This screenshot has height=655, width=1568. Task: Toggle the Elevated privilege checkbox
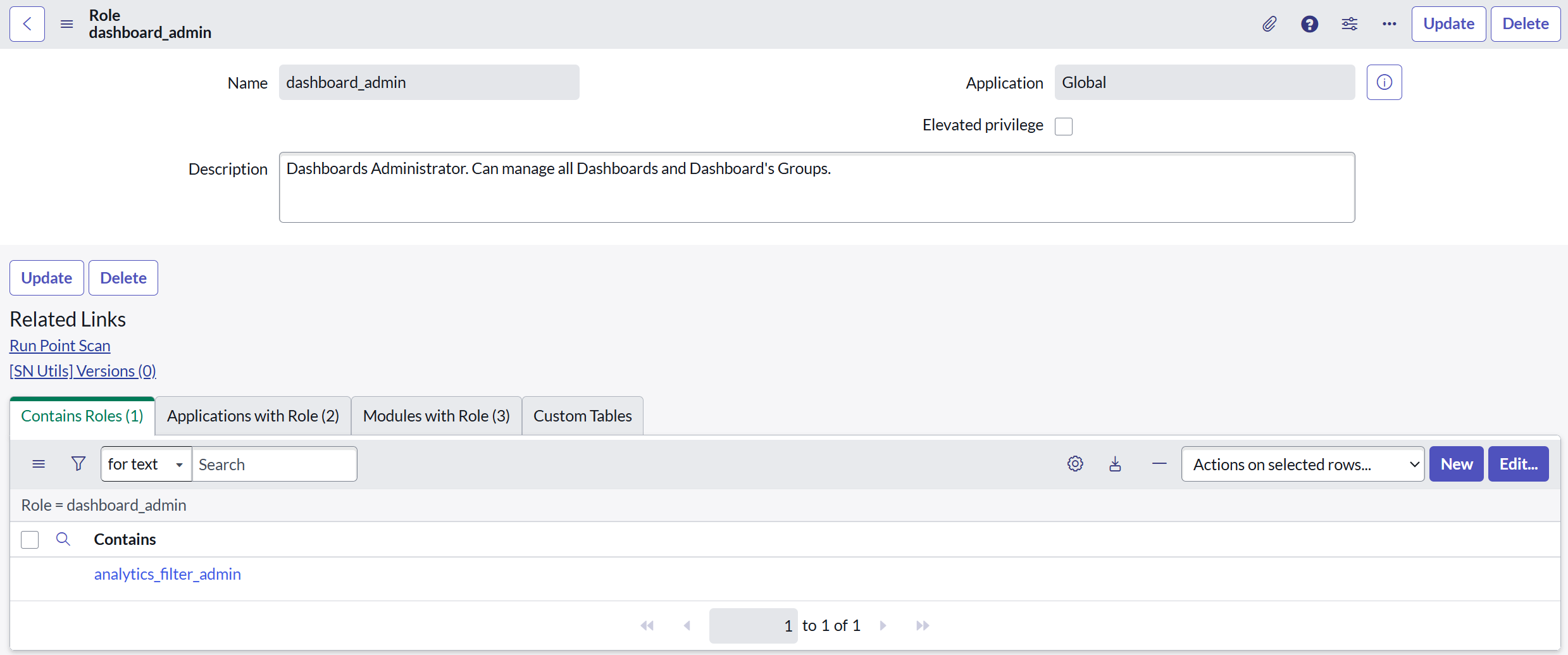[1064, 126]
